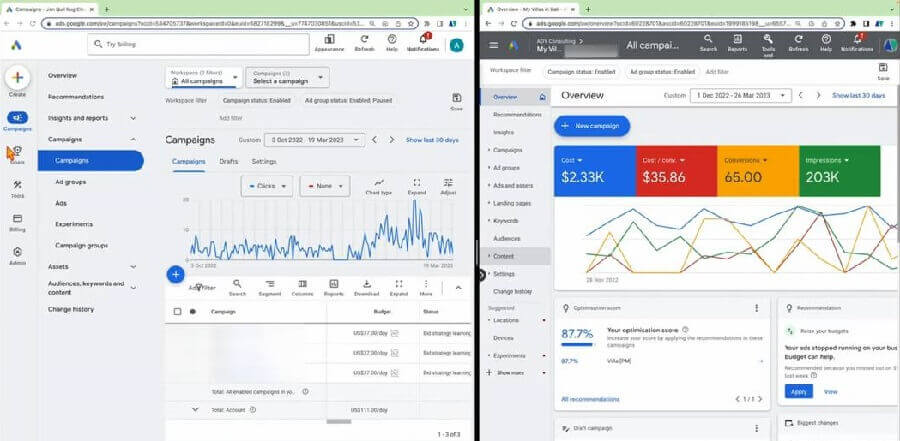Click Columns icon in table toolbar
This screenshot has height=441, width=900.
coord(302,284)
